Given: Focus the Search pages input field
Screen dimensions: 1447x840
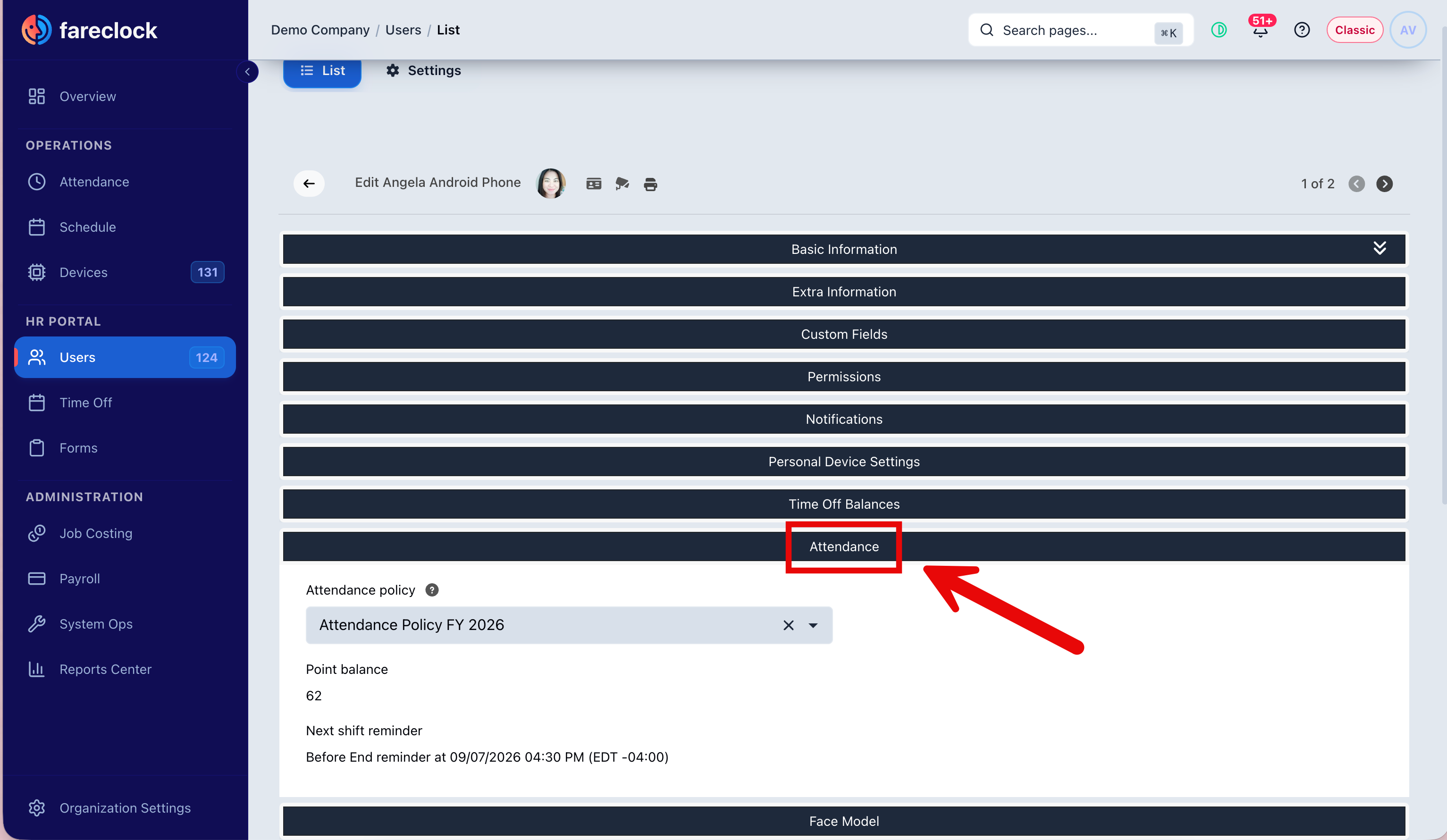Looking at the screenshot, I should pyautogui.click(x=1080, y=30).
